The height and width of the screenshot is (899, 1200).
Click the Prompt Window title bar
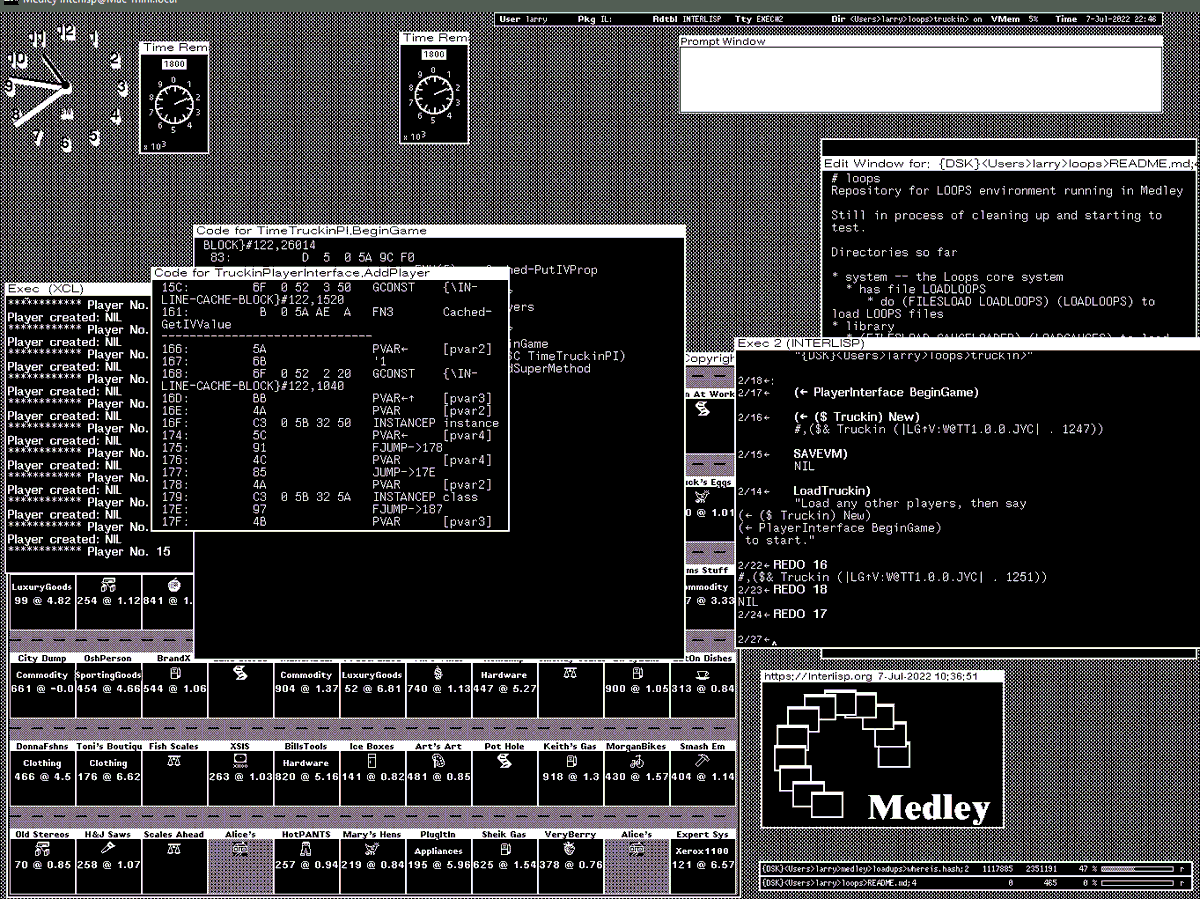coord(921,42)
